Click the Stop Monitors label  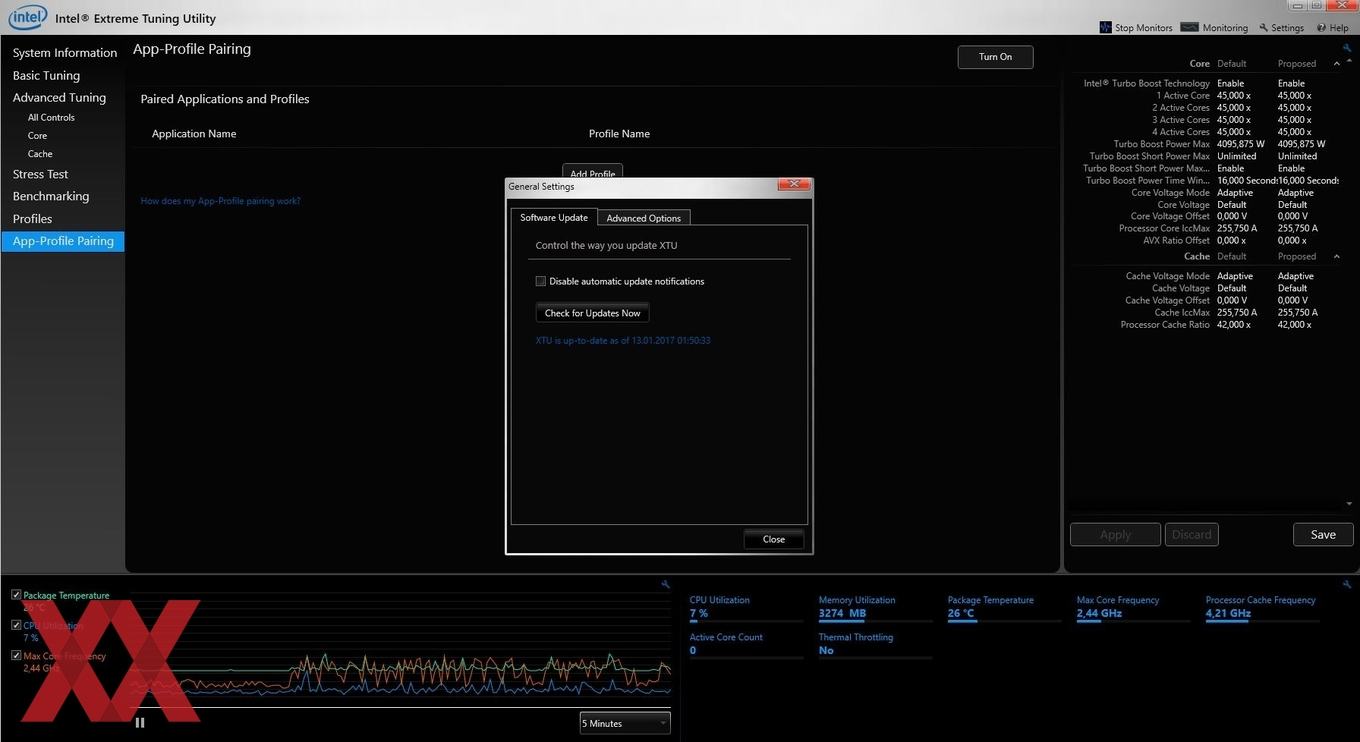pos(1143,28)
